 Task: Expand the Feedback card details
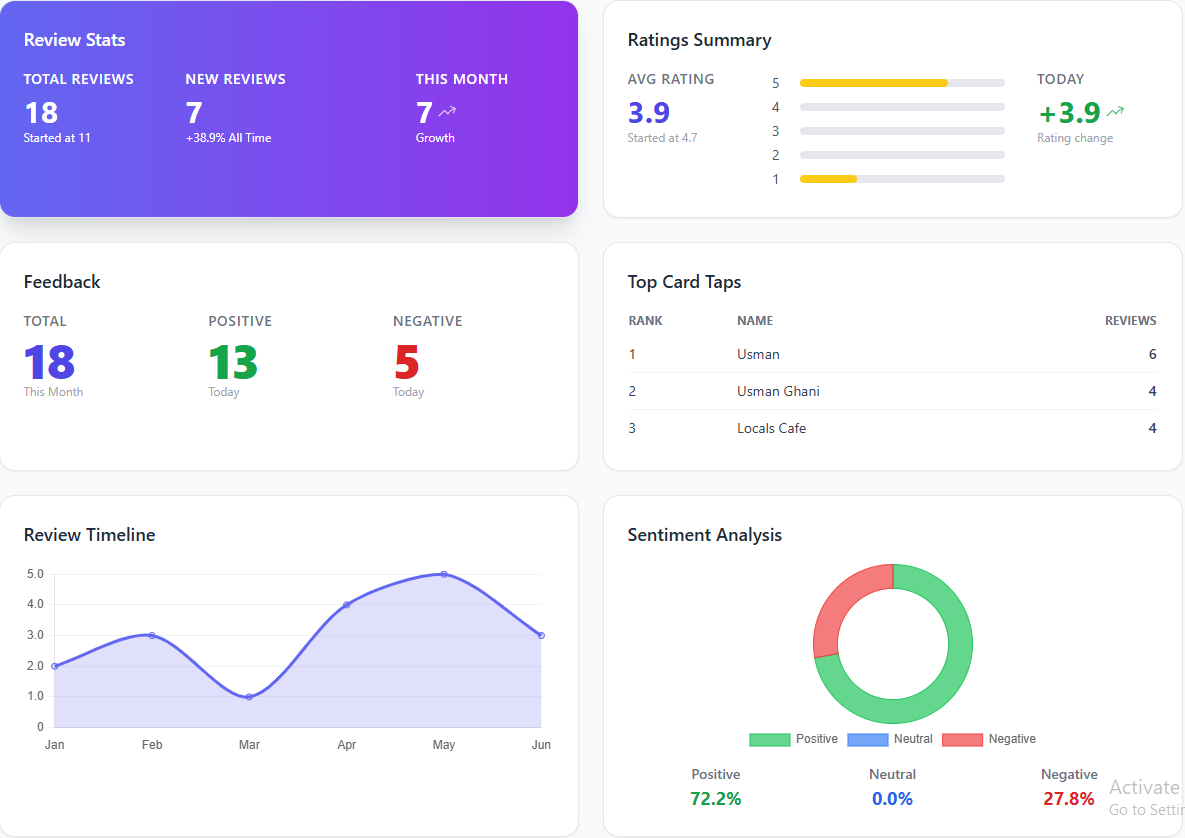point(62,282)
